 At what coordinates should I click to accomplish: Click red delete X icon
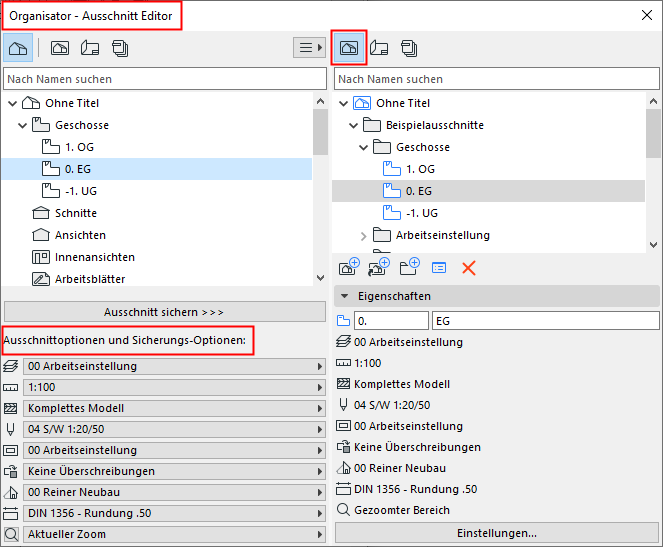pyautogui.click(x=469, y=268)
